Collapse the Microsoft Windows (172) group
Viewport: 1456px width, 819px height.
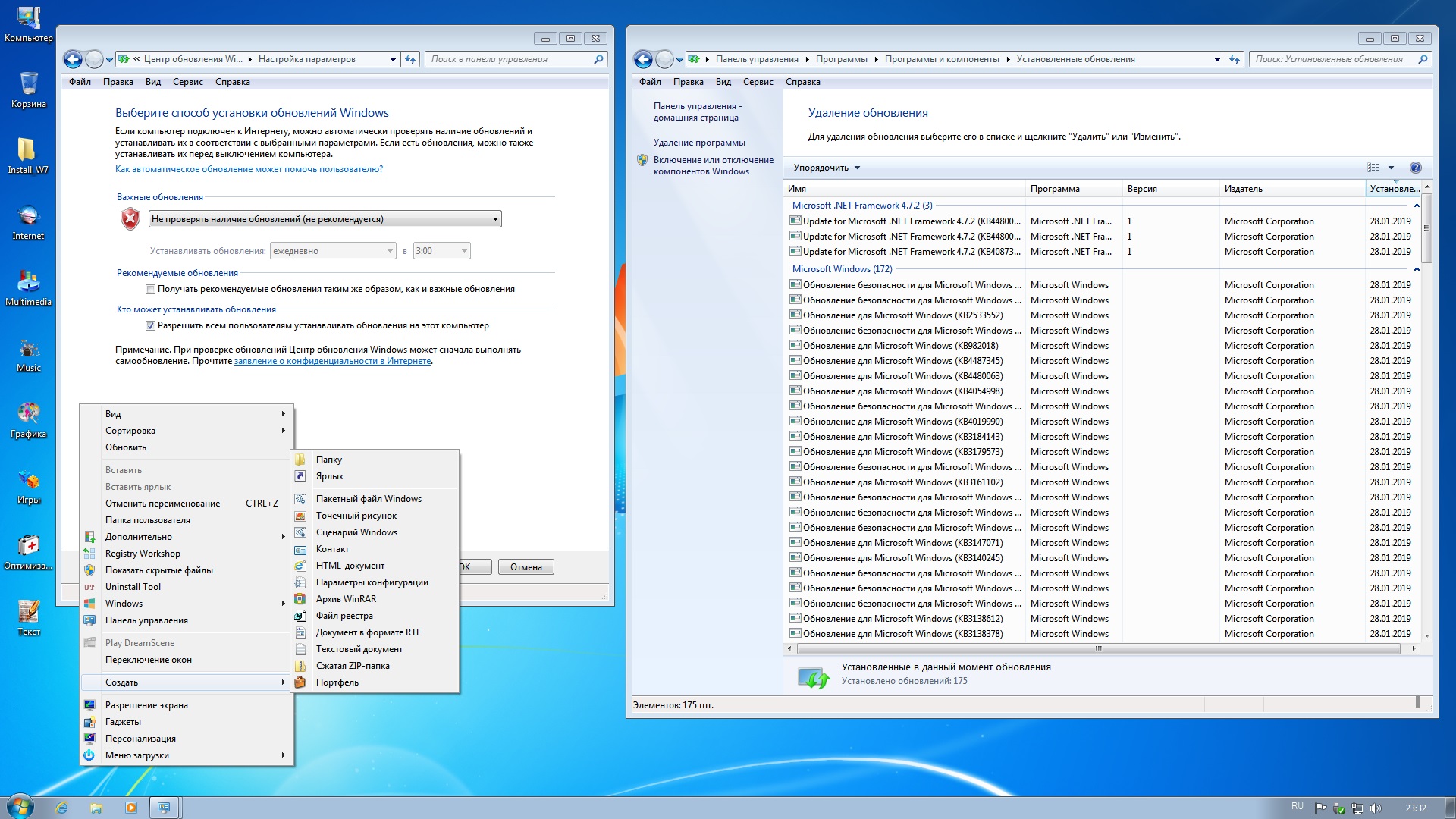pyautogui.click(x=1416, y=269)
